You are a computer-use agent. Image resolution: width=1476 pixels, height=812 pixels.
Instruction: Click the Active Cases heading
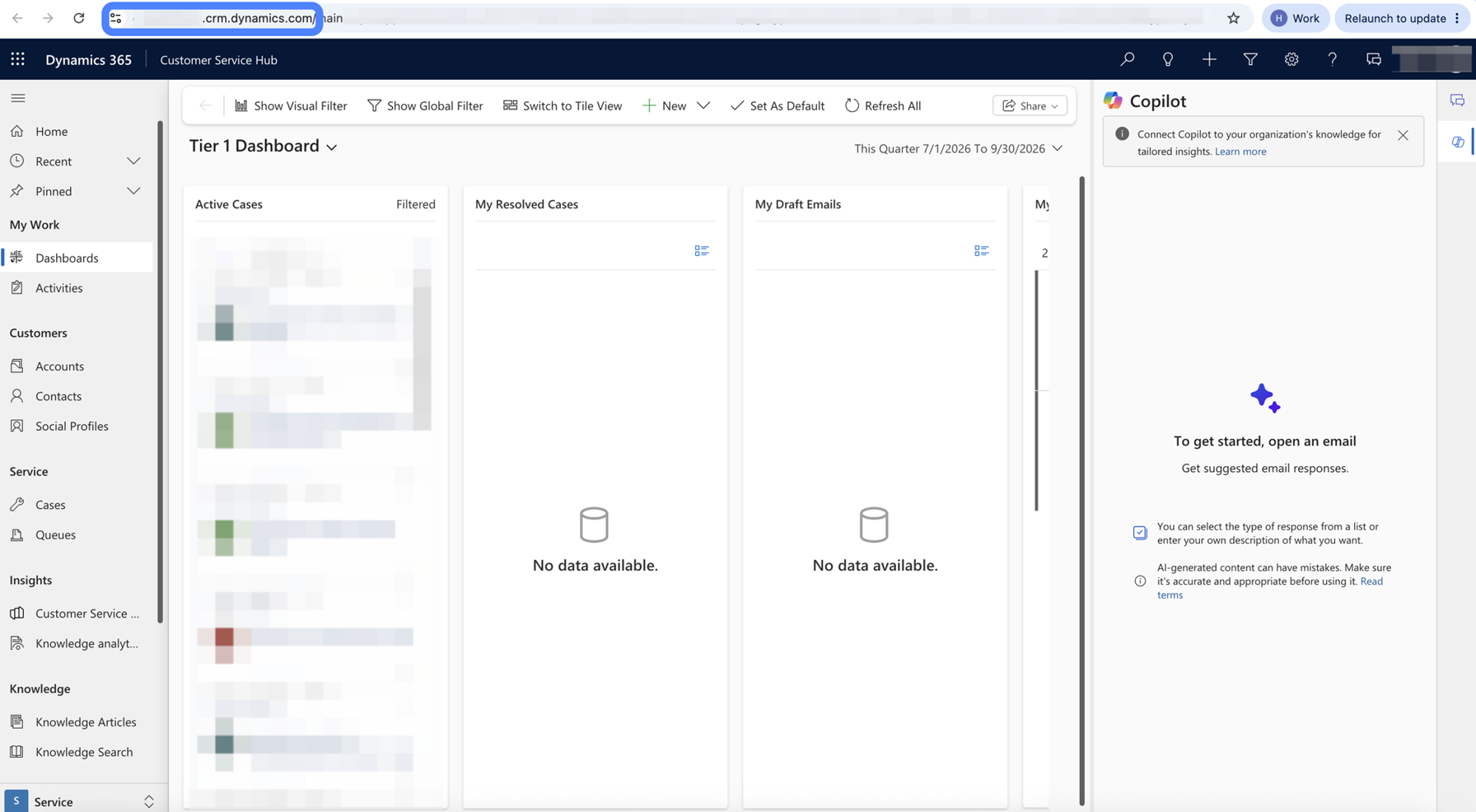tap(228, 204)
